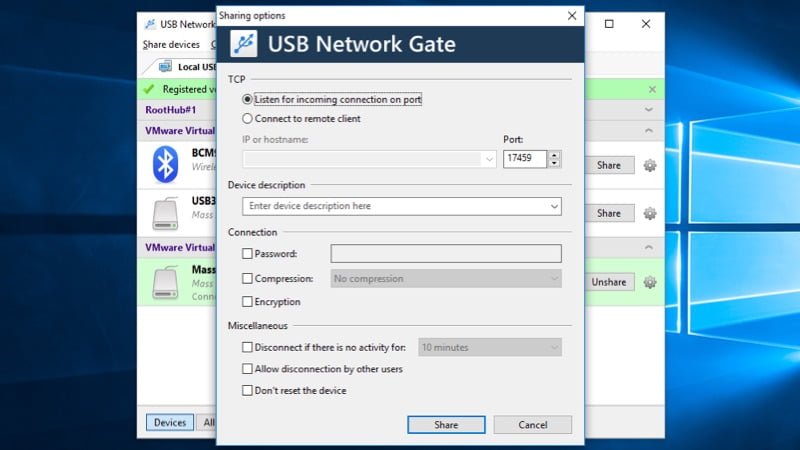Share the Bluetooth device

coord(609,165)
